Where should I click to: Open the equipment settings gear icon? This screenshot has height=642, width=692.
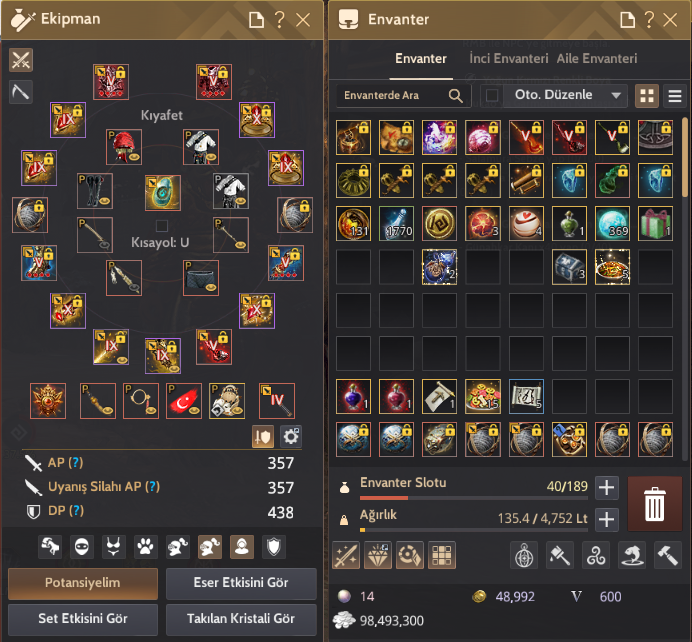pyautogui.click(x=291, y=436)
